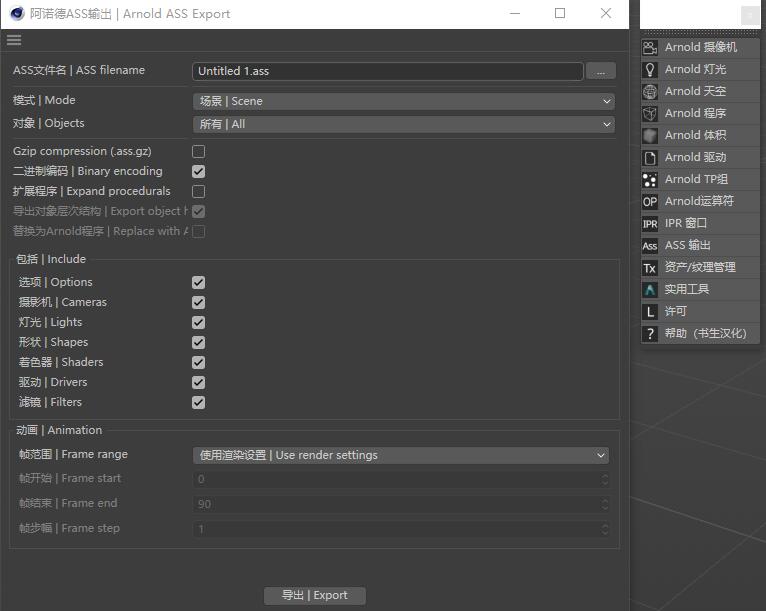This screenshot has height=611, width=766.
Task: Click the Arnold sky globe icon
Action: click(650, 91)
